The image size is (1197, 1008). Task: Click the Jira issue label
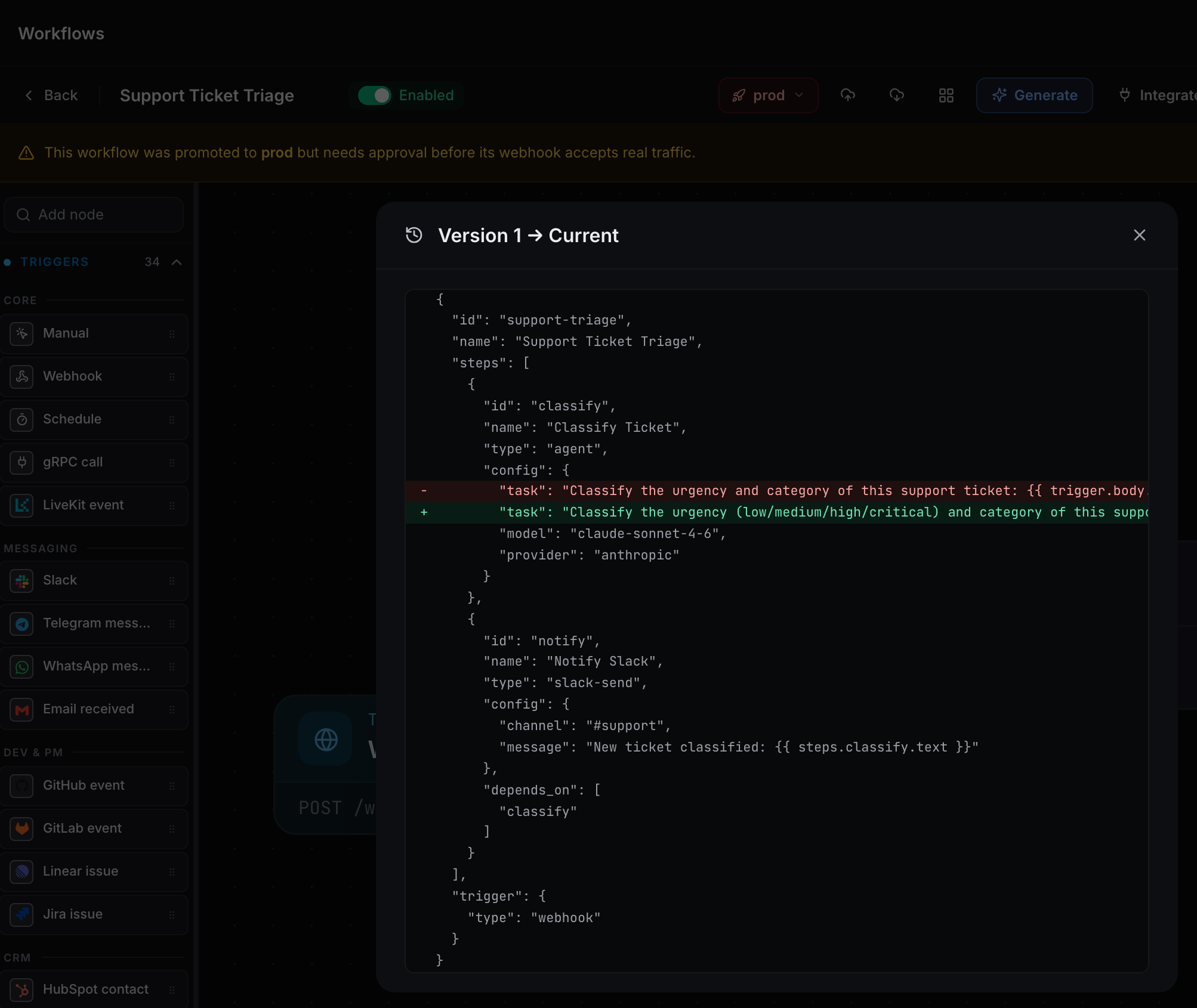coord(73,914)
